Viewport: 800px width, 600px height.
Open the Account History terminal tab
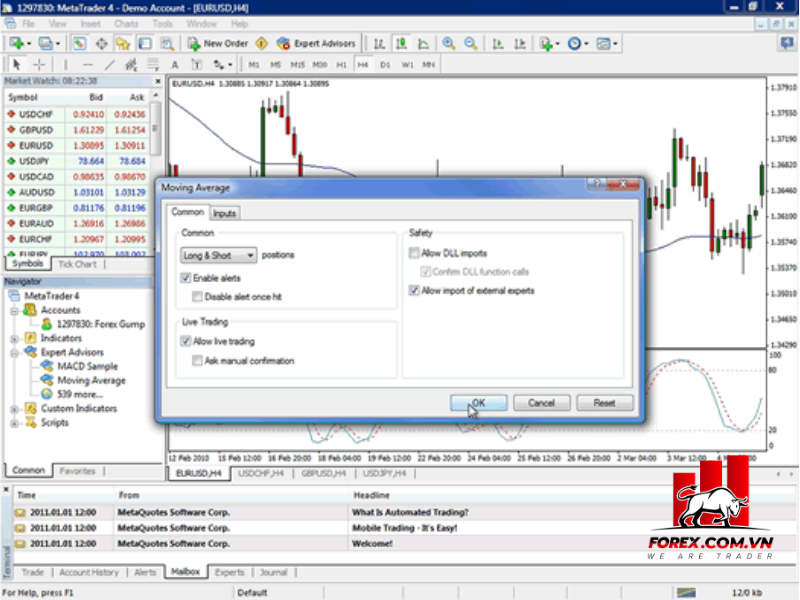pyautogui.click(x=89, y=572)
